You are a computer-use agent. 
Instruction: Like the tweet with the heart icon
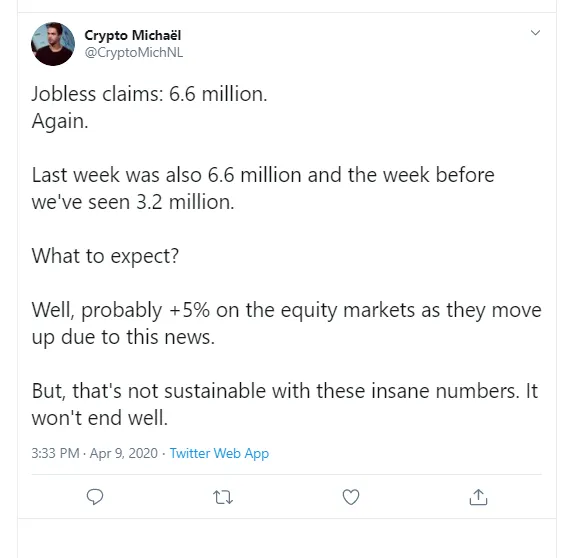pos(351,497)
